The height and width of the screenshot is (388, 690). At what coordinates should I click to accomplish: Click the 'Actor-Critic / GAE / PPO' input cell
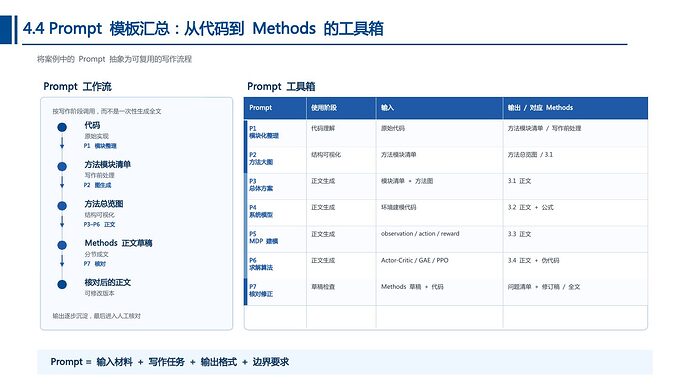415,260
